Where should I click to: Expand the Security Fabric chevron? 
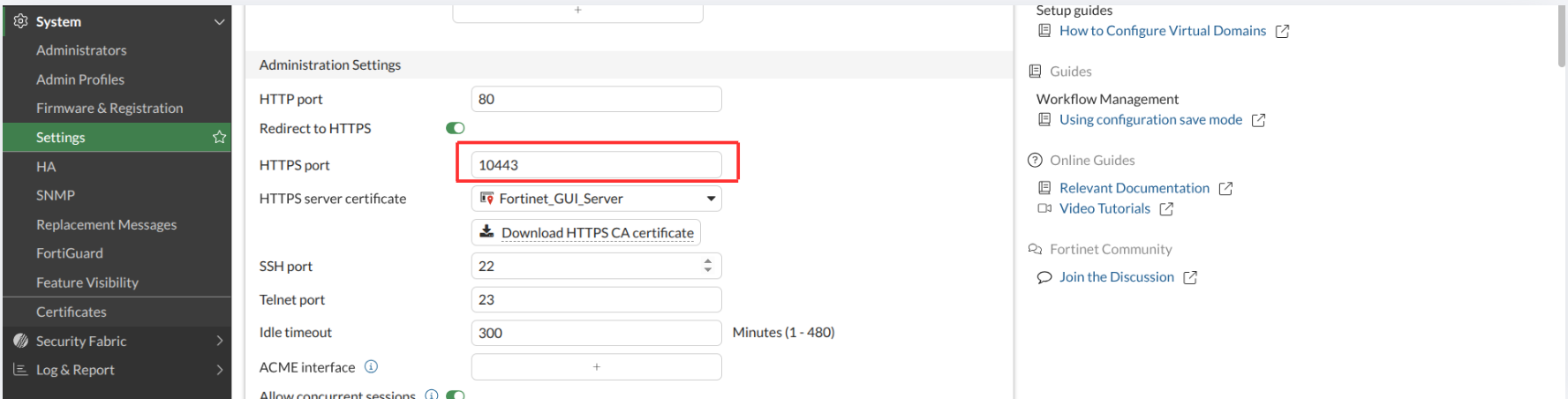pyautogui.click(x=219, y=341)
